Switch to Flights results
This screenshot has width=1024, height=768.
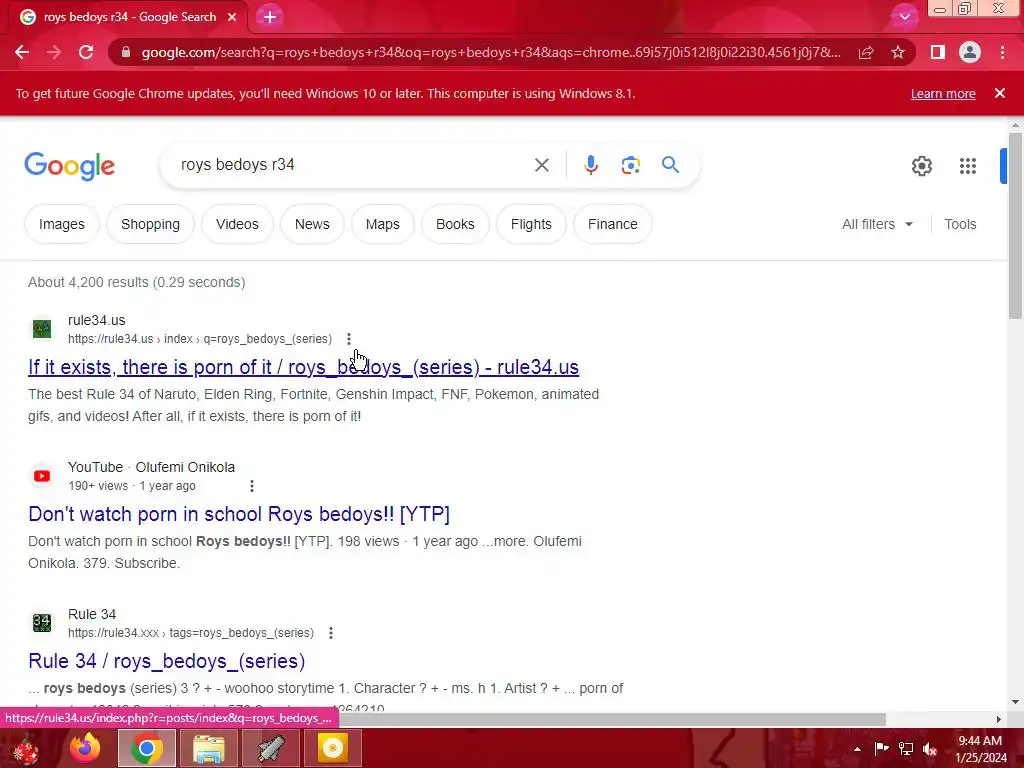(x=531, y=224)
